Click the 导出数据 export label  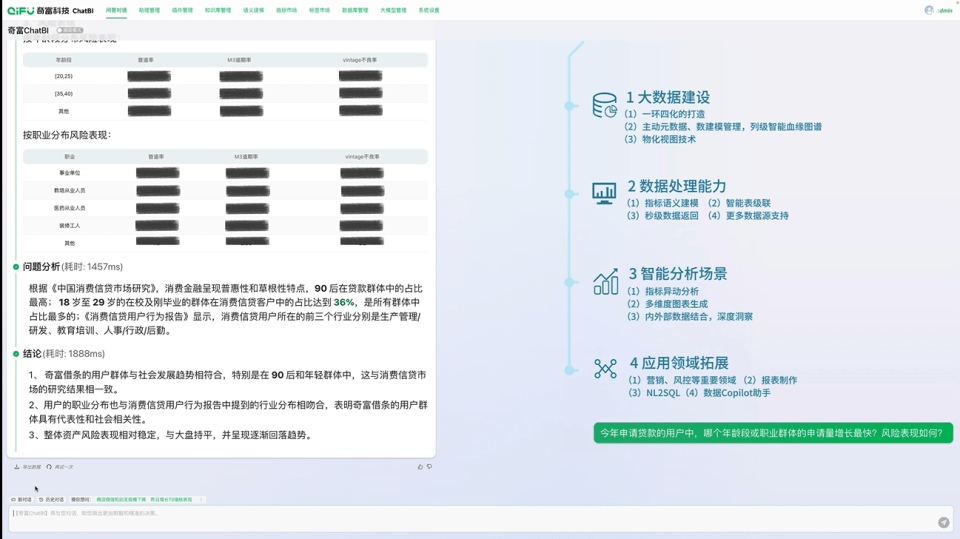coord(32,467)
